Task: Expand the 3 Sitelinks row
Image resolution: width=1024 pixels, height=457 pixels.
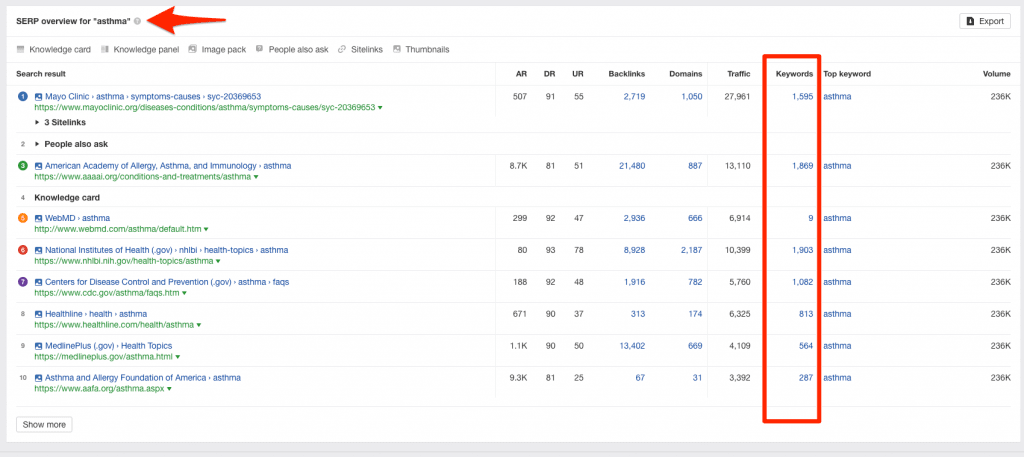Action: pyautogui.click(x=60, y=122)
